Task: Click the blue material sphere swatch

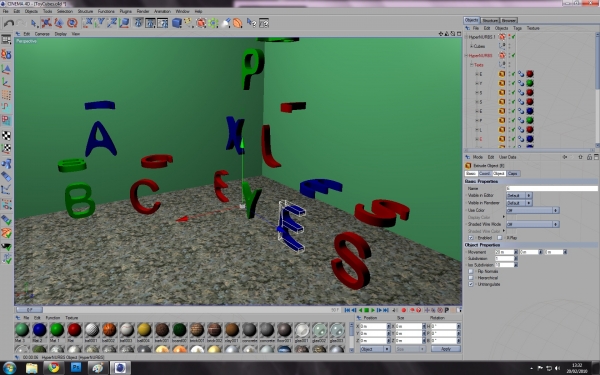Action: 39,329
